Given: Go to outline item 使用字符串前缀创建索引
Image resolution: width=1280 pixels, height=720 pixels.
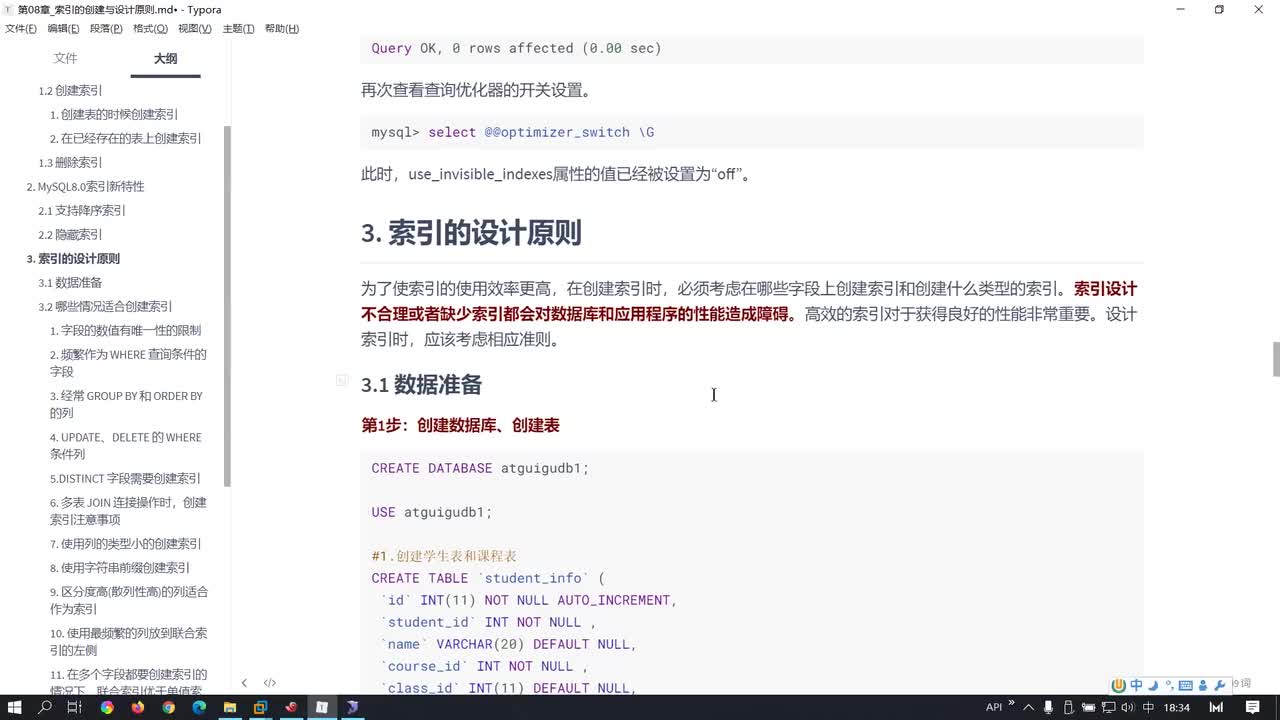Looking at the screenshot, I should click(x=120, y=567).
